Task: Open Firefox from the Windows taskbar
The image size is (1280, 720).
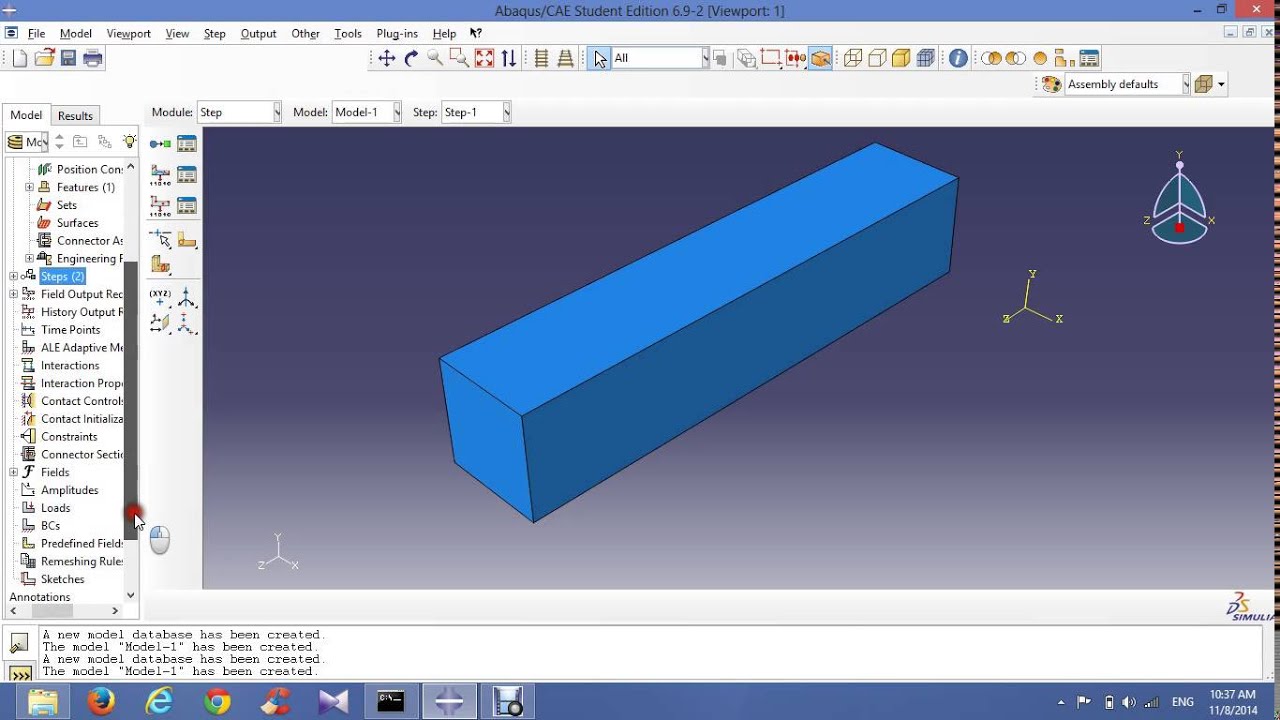Action: 101,702
